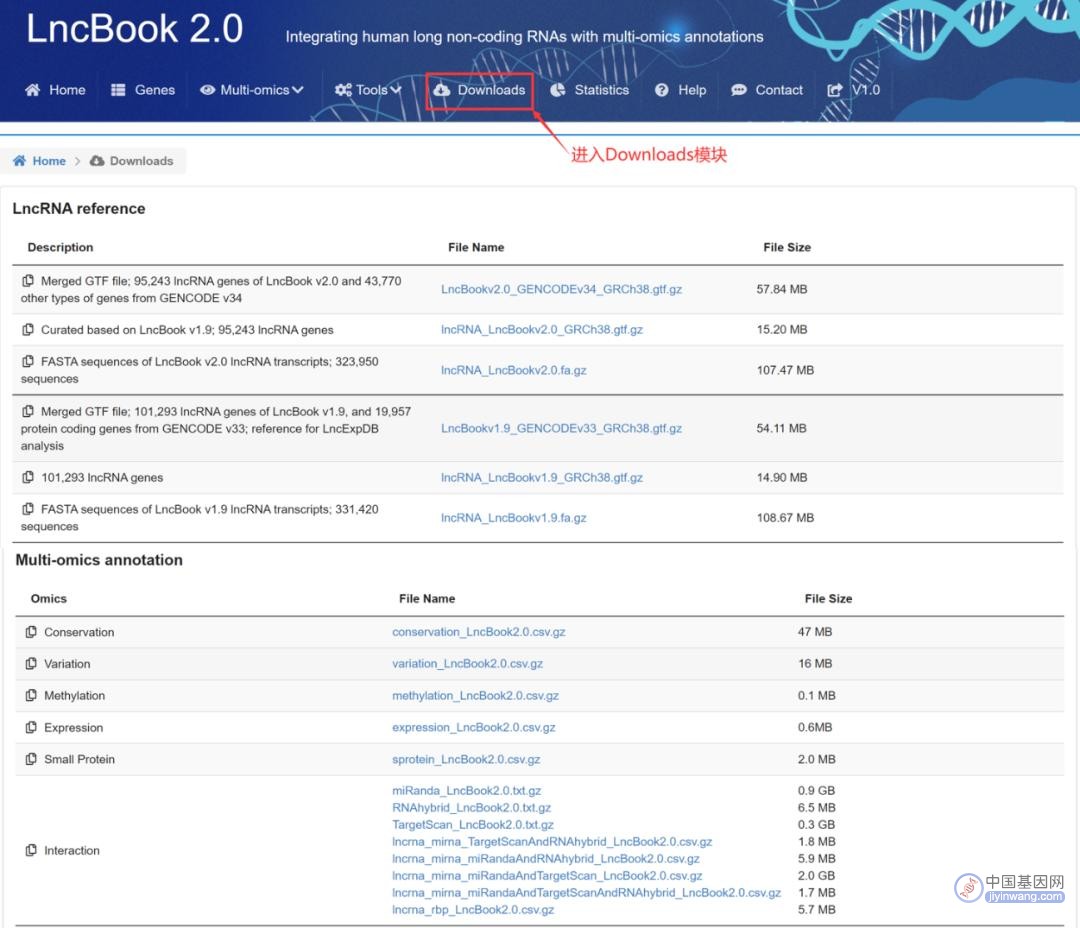This screenshot has height=928, width=1080.
Task: Click copy icon beside Interaction
Action: (x=31, y=851)
